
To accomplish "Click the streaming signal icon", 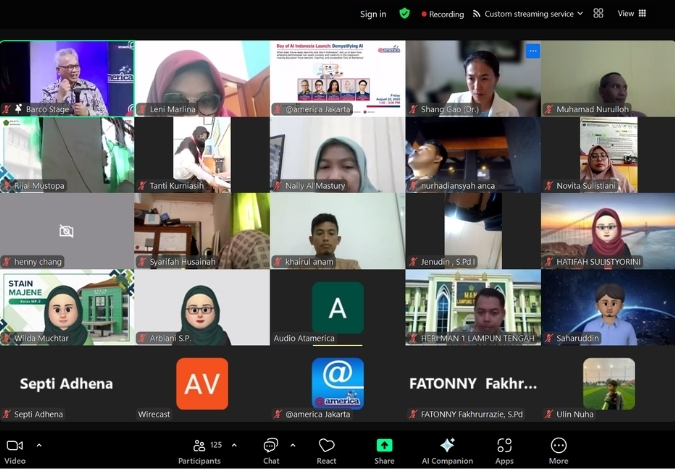I will pos(476,14).
